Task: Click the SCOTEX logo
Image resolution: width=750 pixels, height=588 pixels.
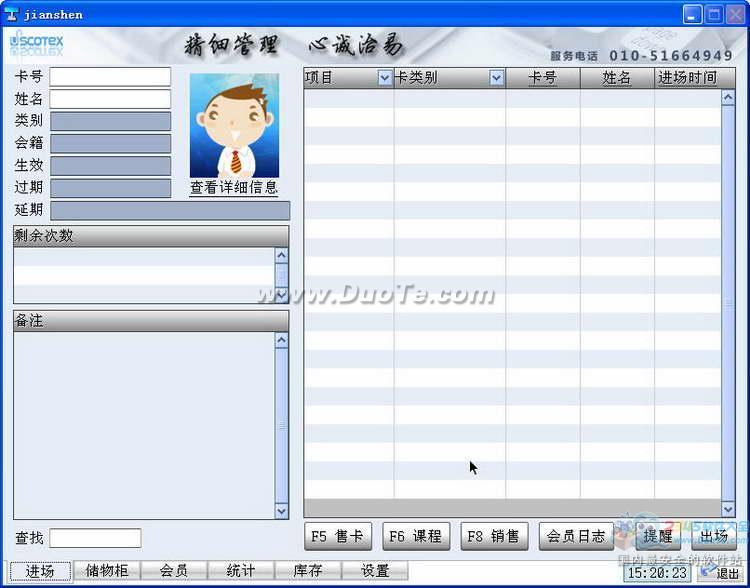Action: click(36, 44)
